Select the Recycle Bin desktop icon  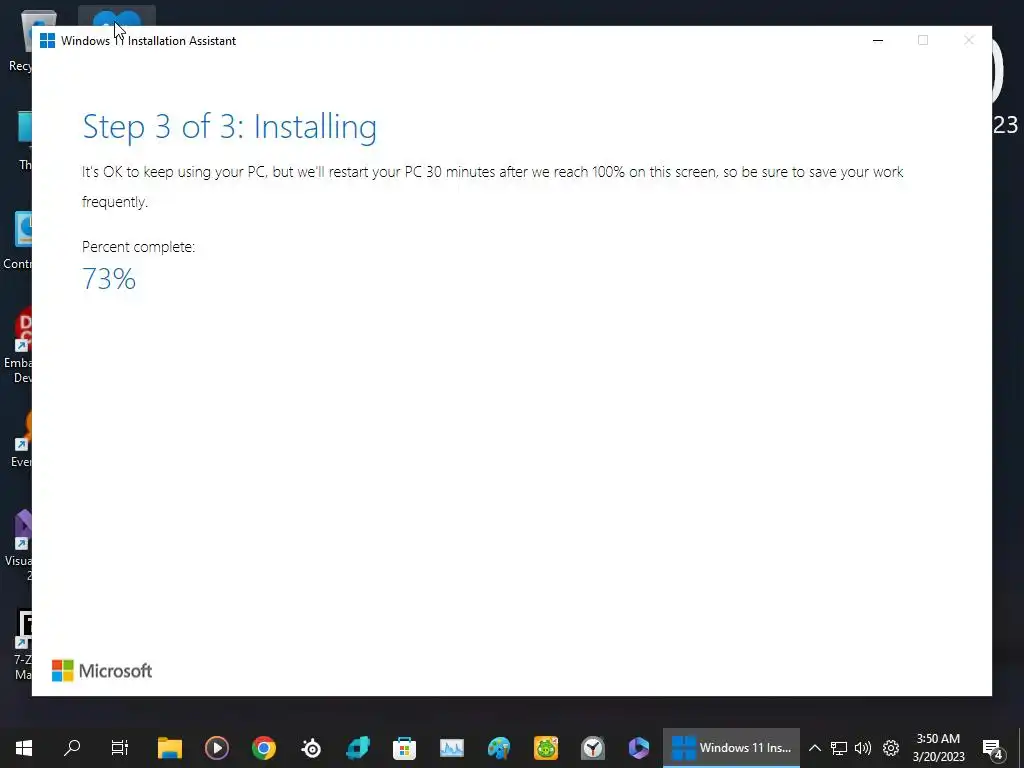pyautogui.click(x=21, y=40)
